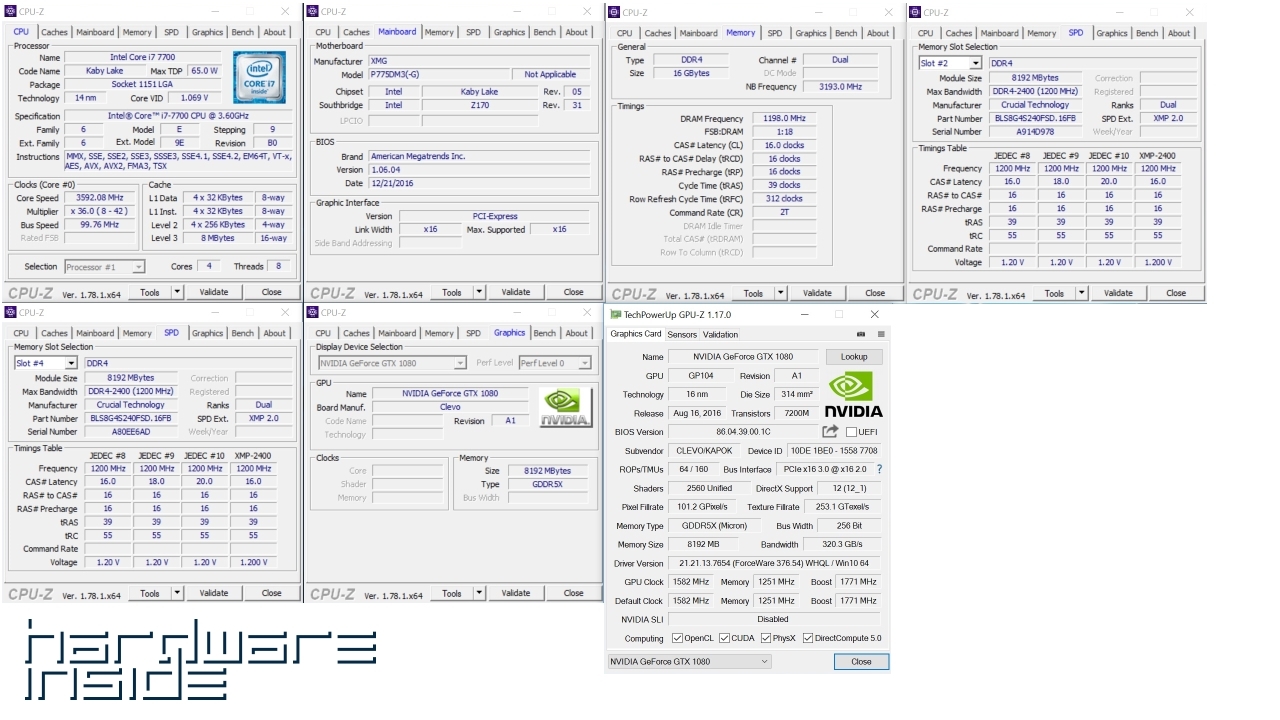This screenshot has width=1280, height=720.
Task: Click the 3193.0 MHz NB Frequency value
Action: coord(840,87)
